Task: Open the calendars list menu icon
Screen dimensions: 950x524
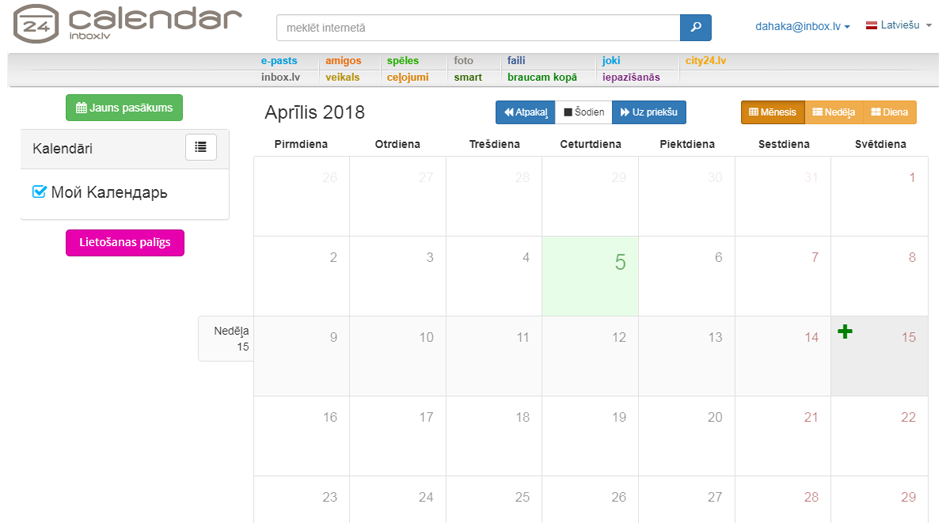Action: coord(201,147)
